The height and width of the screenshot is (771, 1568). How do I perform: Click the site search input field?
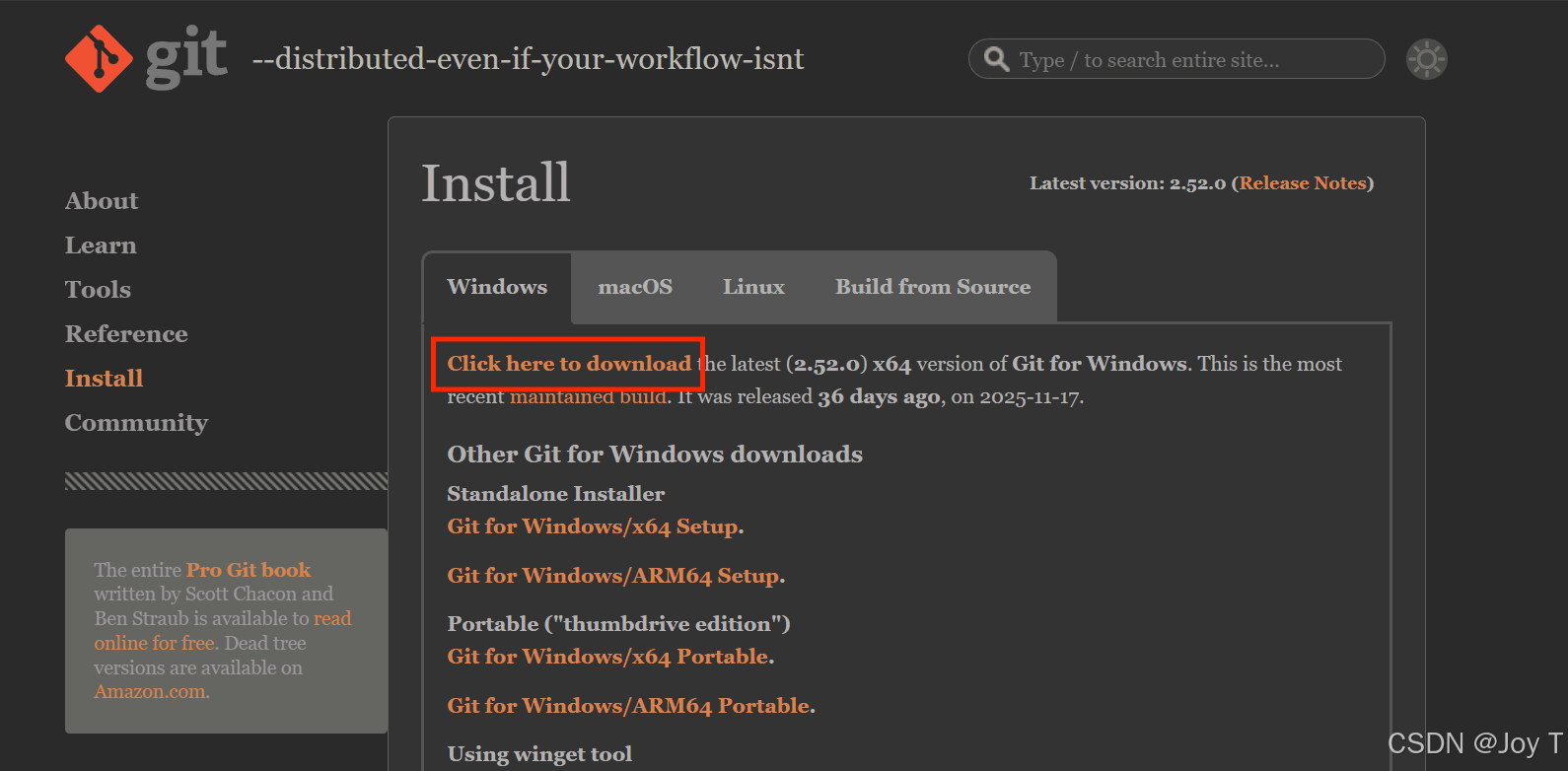point(1176,59)
